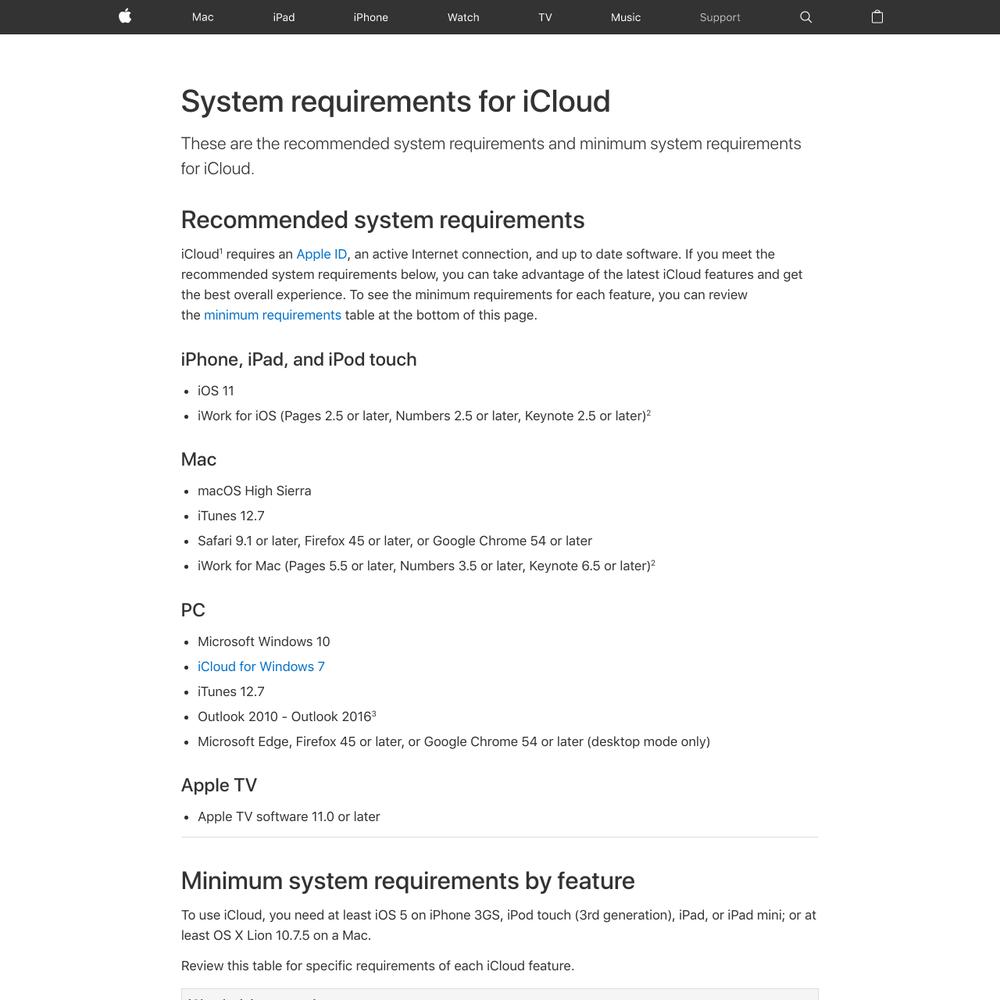Image resolution: width=1000 pixels, height=1000 pixels.
Task: Click the Mac section heading above macOS High Sierra
Action: point(199,460)
